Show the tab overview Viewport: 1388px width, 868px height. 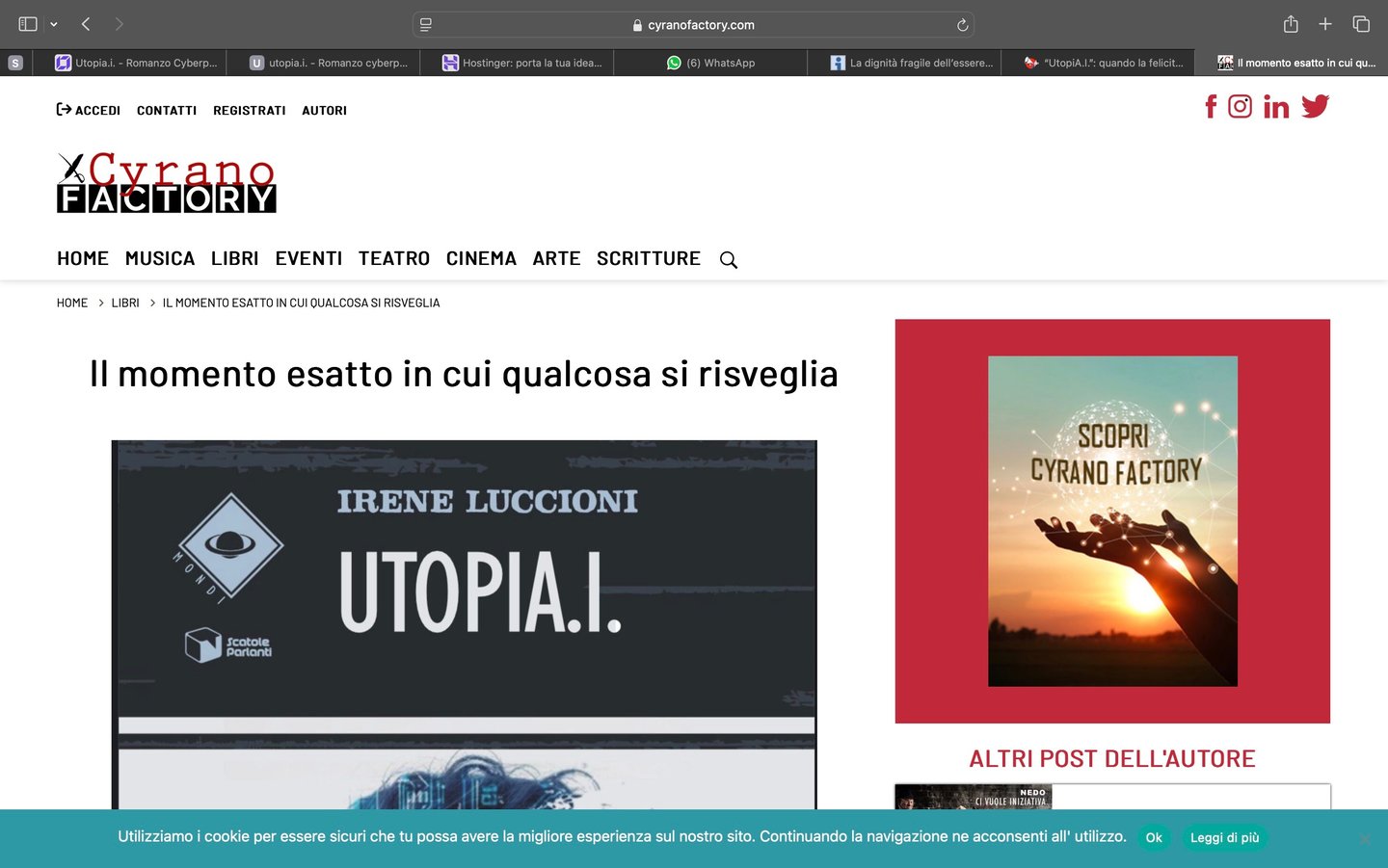point(1361,24)
